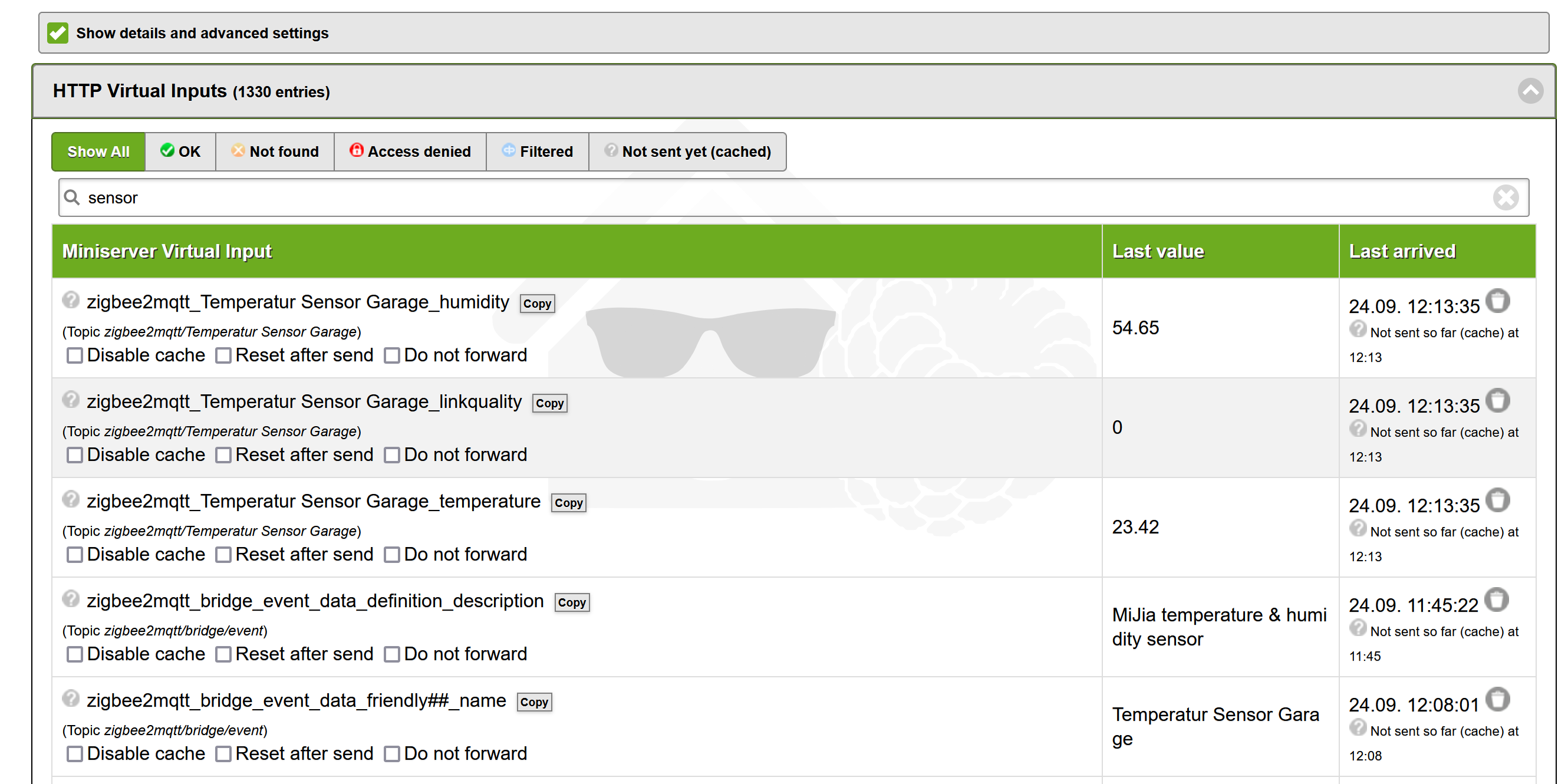
Task: Click Copy next to friendly##_name input
Action: tap(534, 702)
